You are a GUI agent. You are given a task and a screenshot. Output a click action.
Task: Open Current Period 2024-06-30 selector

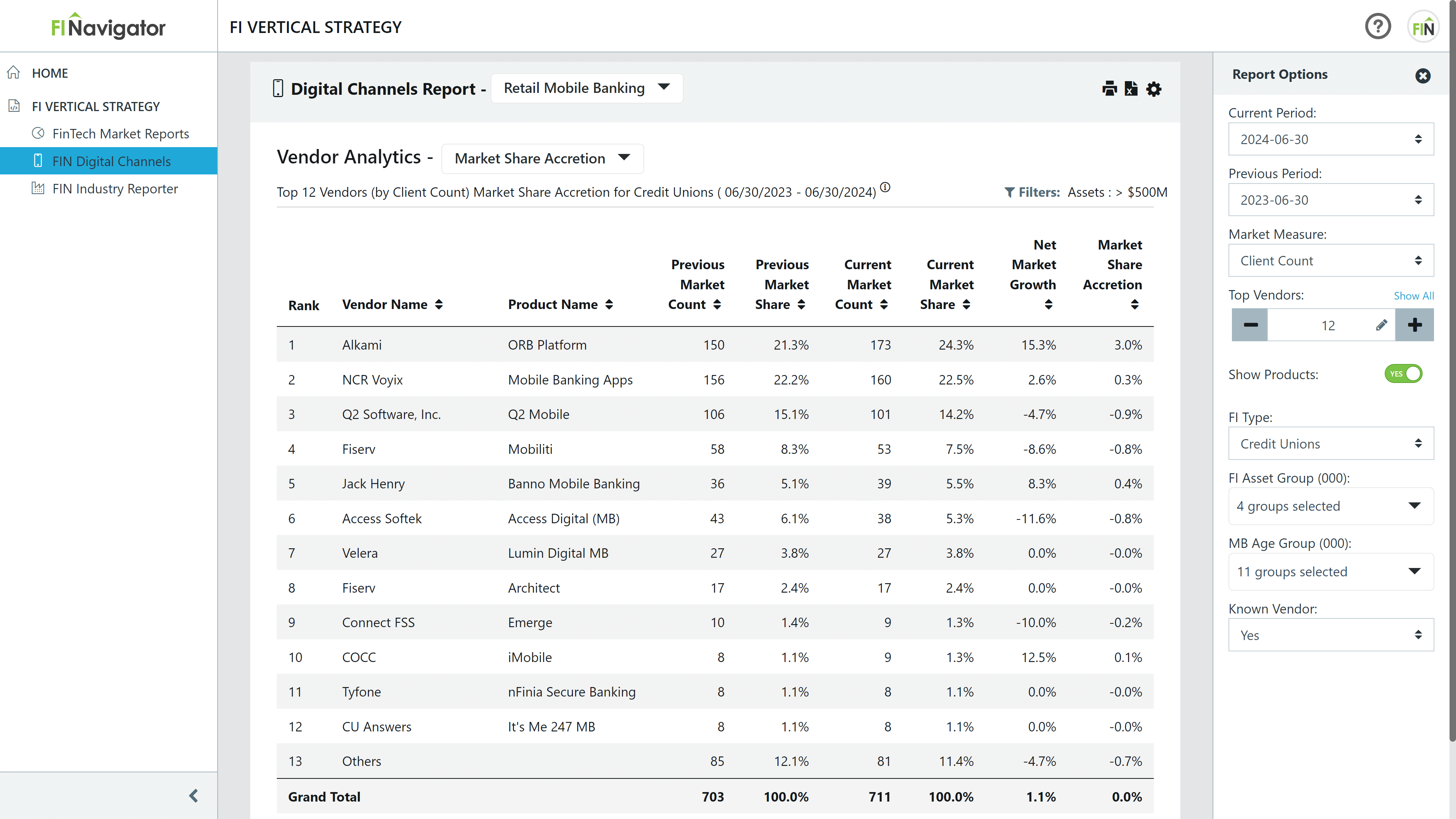pos(1331,139)
